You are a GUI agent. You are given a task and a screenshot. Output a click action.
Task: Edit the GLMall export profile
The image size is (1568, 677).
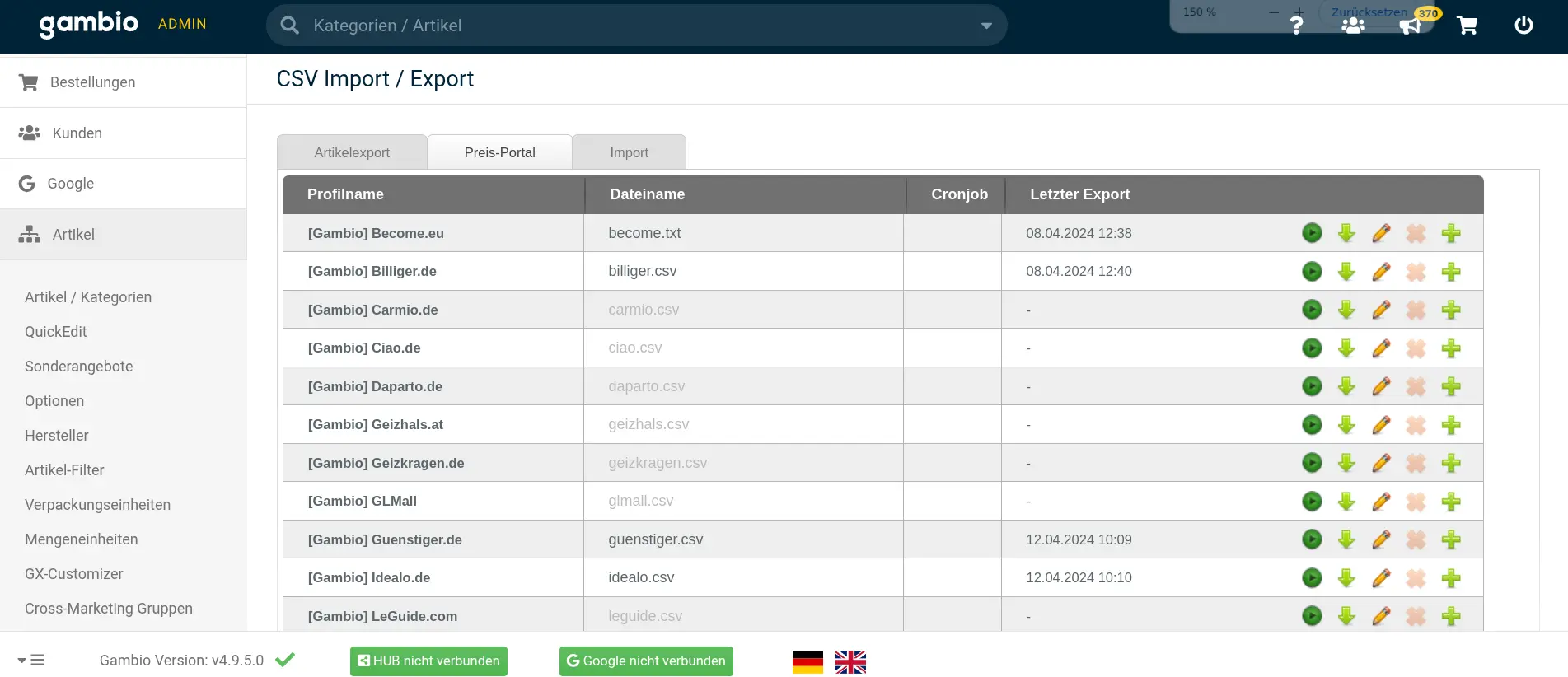coord(1381,502)
